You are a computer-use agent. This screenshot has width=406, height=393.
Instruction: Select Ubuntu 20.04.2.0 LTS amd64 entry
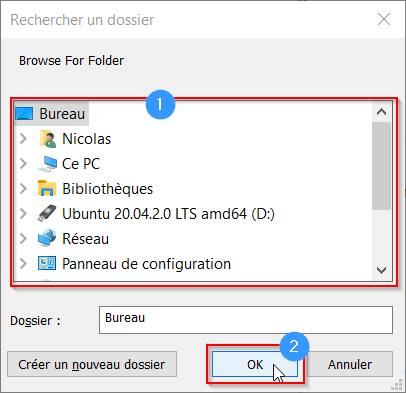coord(168,214)
